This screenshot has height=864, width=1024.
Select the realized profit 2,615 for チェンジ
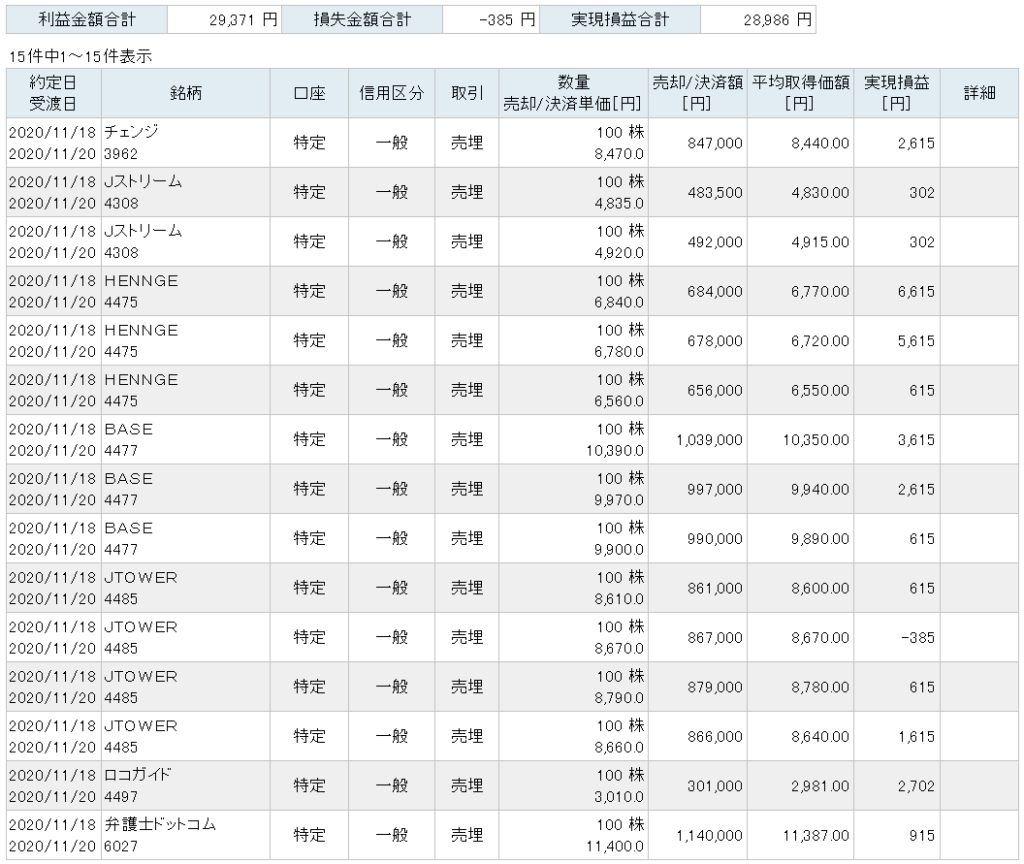tap(916, 144)
